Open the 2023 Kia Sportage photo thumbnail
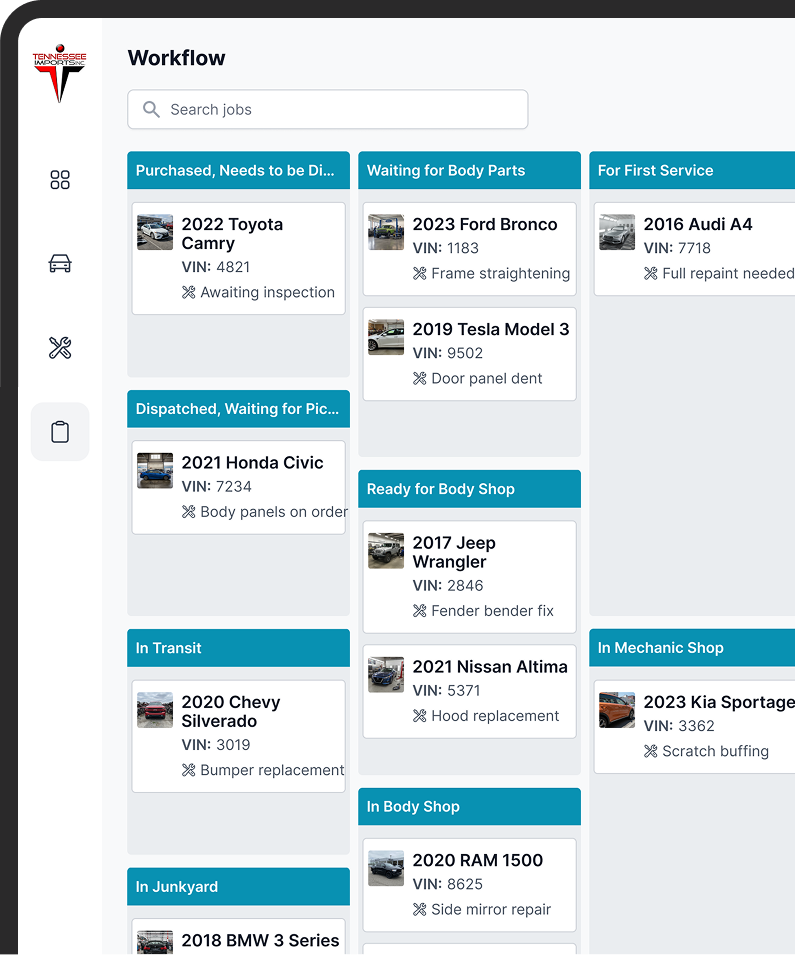 click(x=617, y=710)
